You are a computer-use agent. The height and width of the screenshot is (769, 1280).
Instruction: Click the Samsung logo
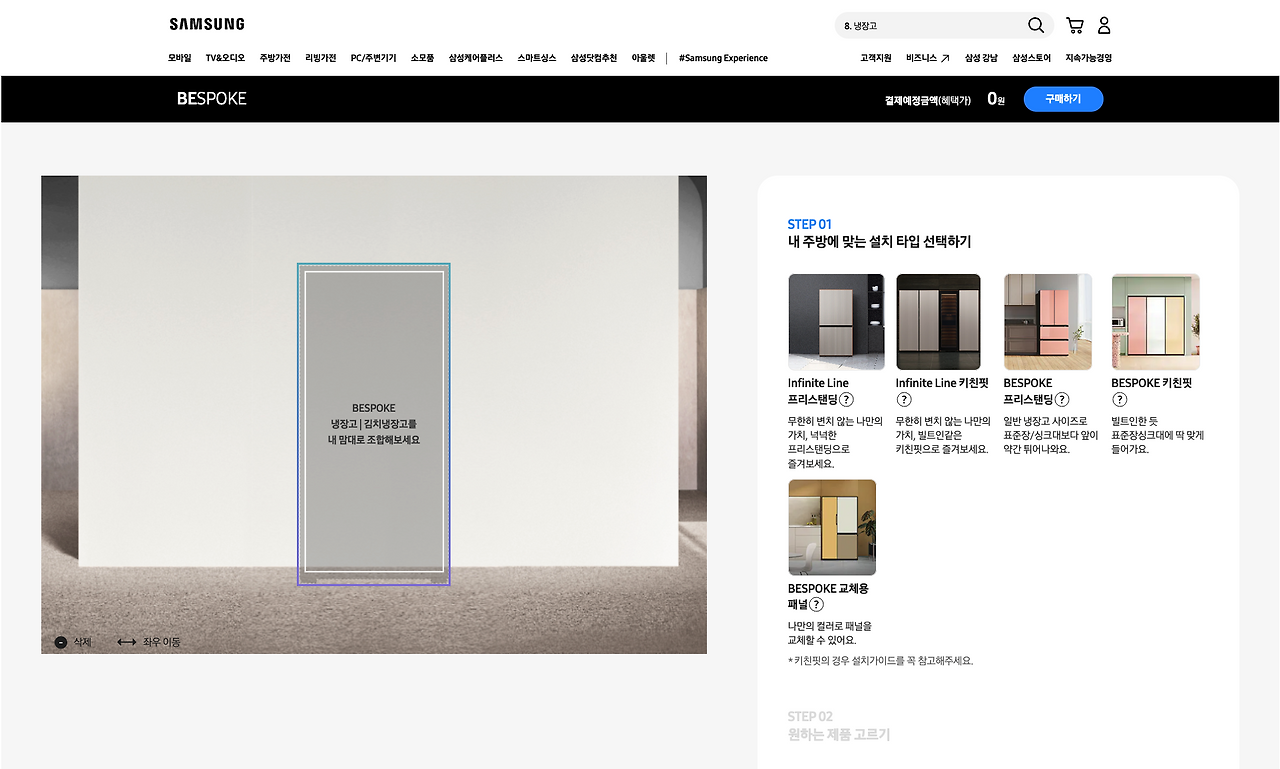click(x=207, y=24)
